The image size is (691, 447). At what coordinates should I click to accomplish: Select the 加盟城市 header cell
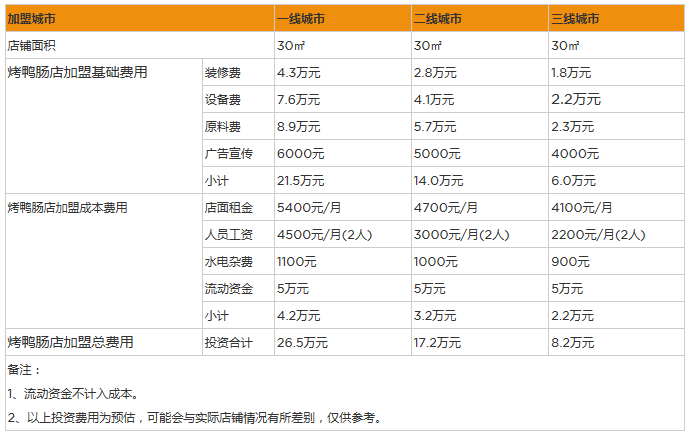[x=31, y=19]
